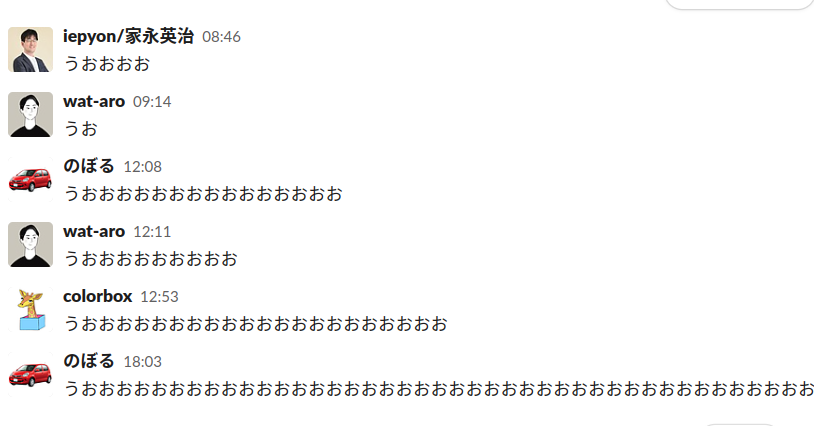Open のぼる's profile from the 12:08 message
The width and height of the screenshot is (814, 426).
pyautogui.click(x=88, y=166)
